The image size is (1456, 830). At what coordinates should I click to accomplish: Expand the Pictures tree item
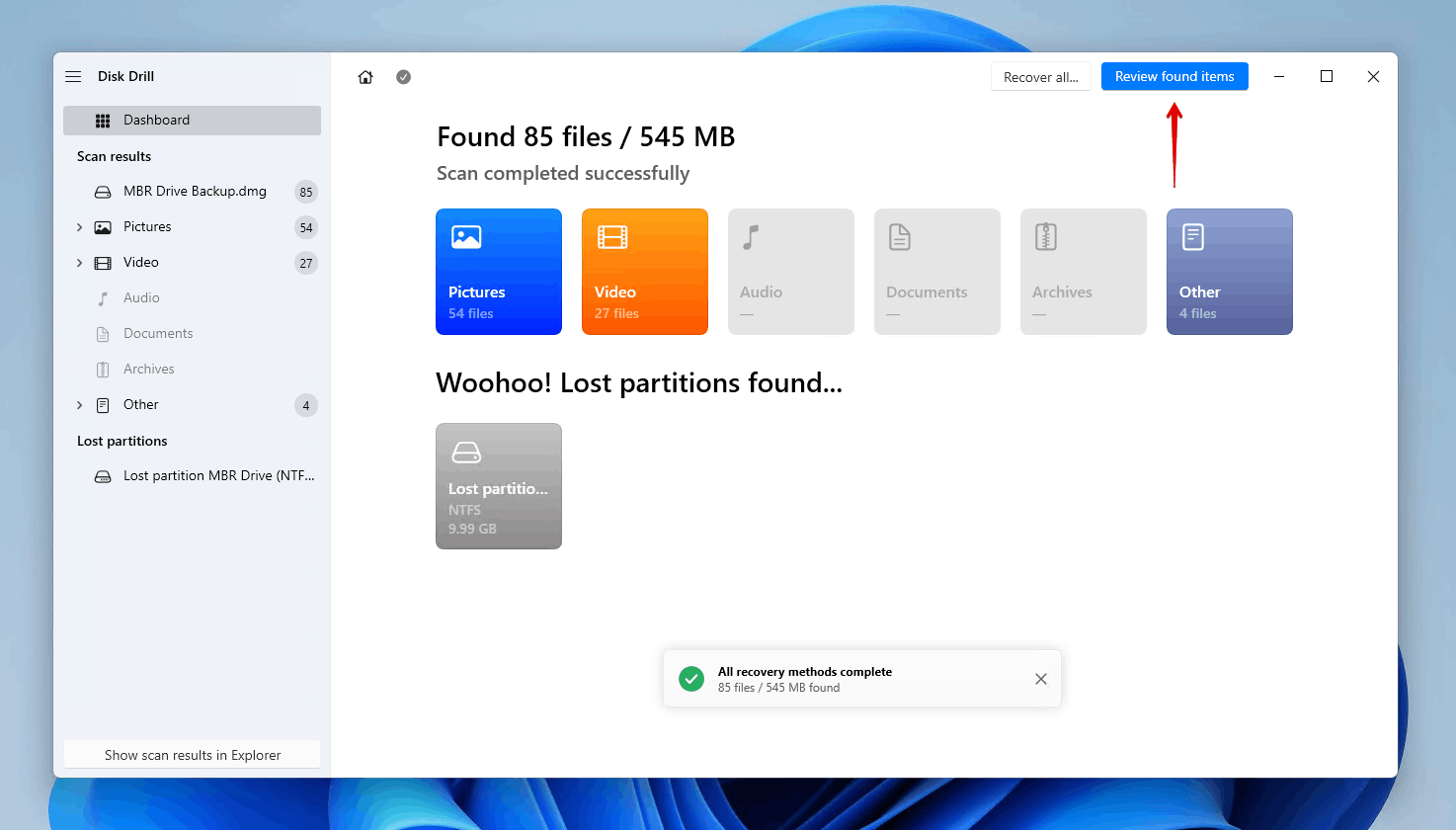pos(80,227)
